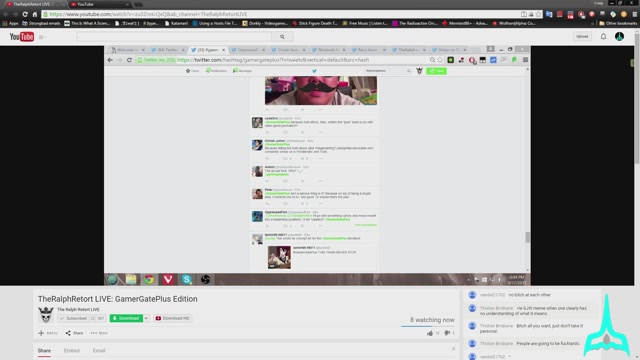Select the Email tab

click(99, 351)
